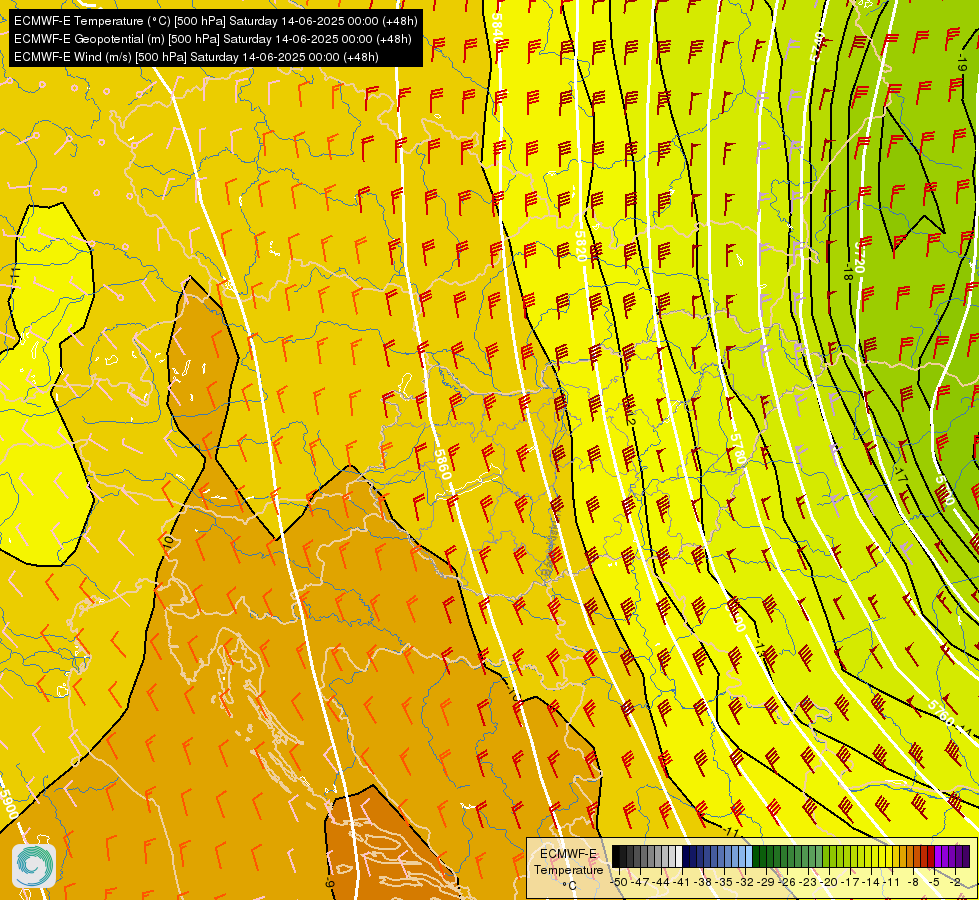Click the darkest purple swatch ending the legend
This screenshot has height=900, width=979.
(966, 857)
